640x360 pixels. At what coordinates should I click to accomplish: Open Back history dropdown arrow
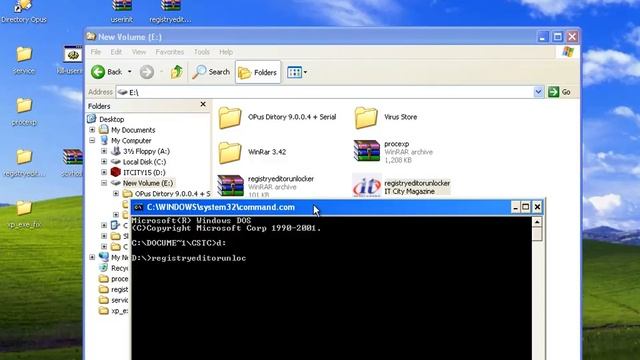click(129, 72)
